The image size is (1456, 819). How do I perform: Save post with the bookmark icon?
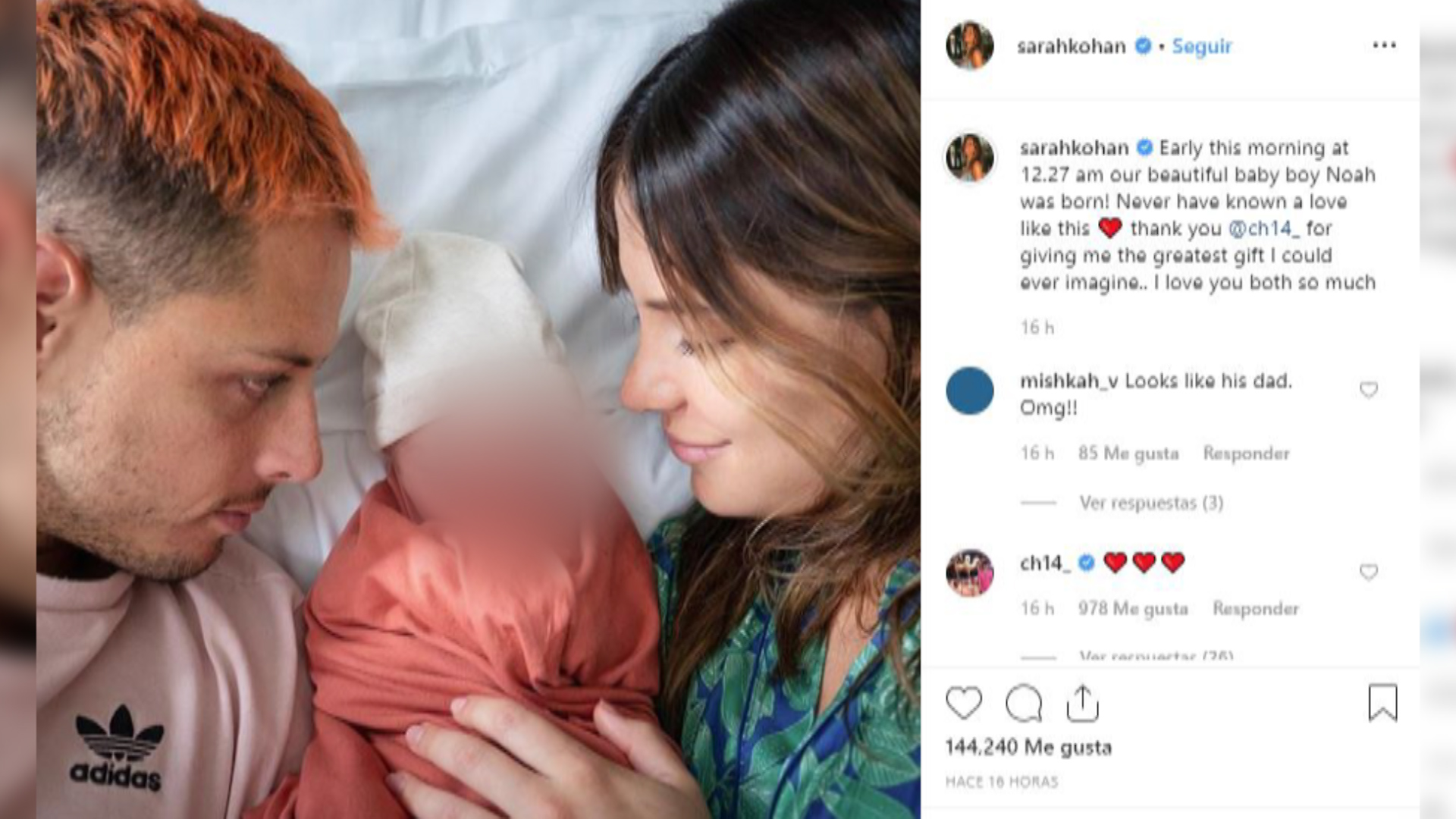point(1382,702)
